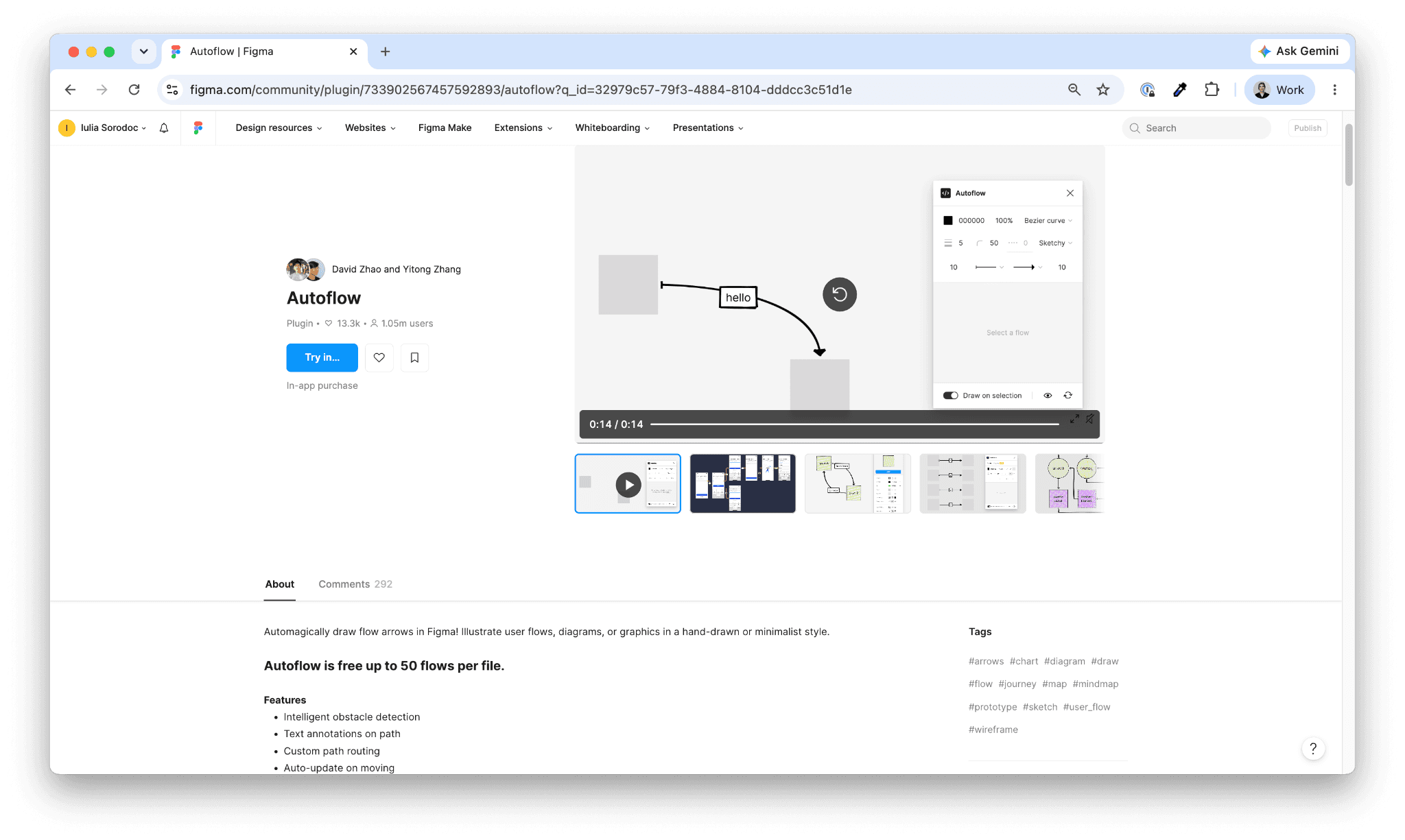Open the notifications bell
1405x840 pixels.
pos(164,128)
